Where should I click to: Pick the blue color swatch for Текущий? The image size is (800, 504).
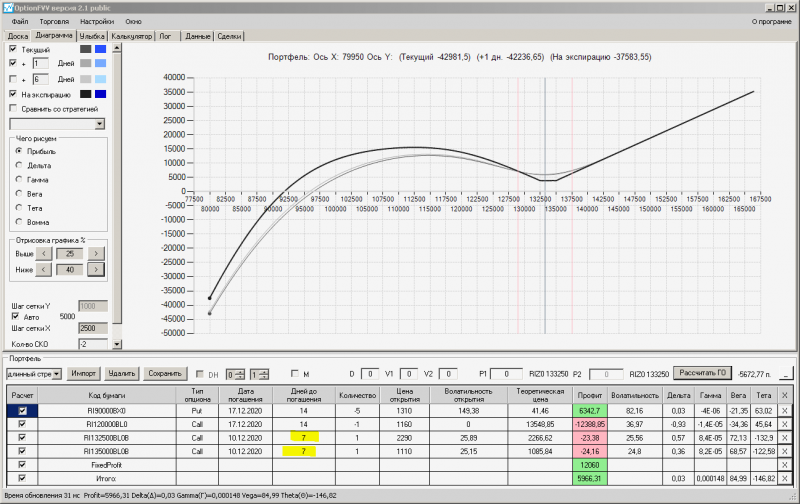[101, 49]
